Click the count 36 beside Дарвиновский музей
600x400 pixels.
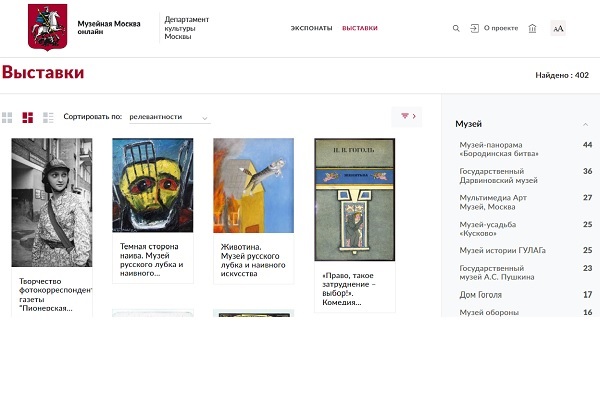pos(587,171)
